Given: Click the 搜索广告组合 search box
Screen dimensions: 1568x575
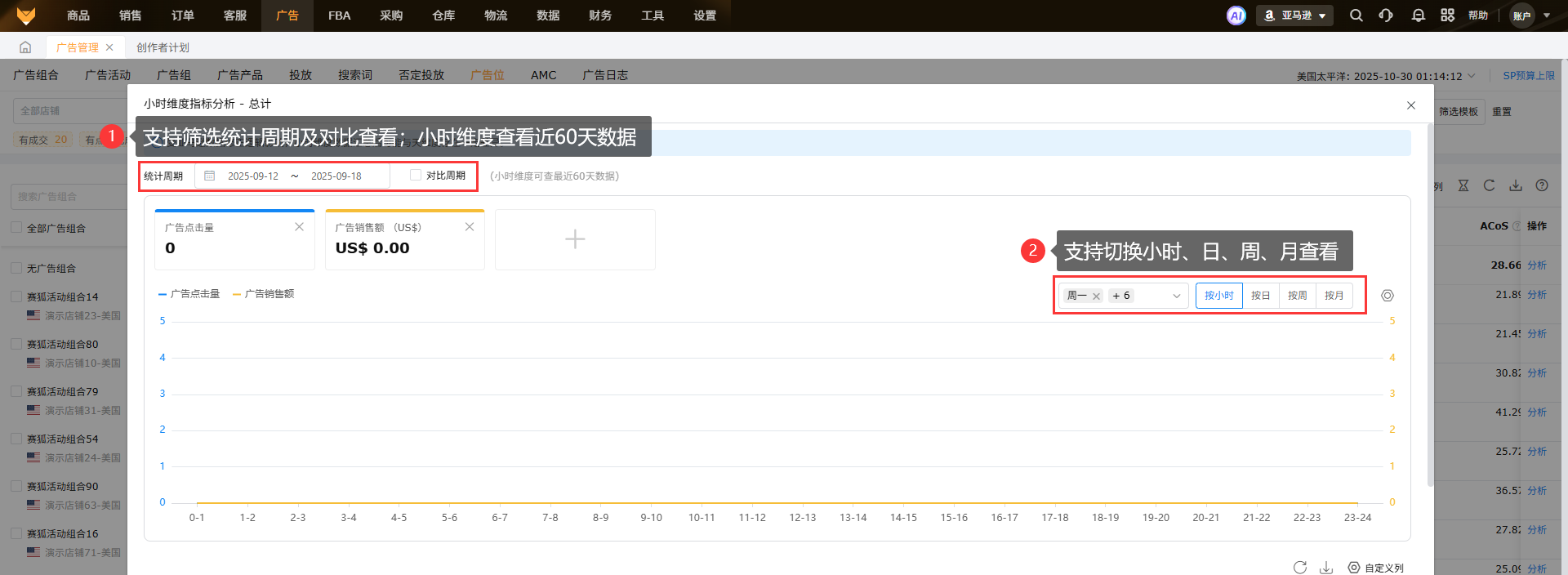Looking at the screenshot, I should click(69, 196).
